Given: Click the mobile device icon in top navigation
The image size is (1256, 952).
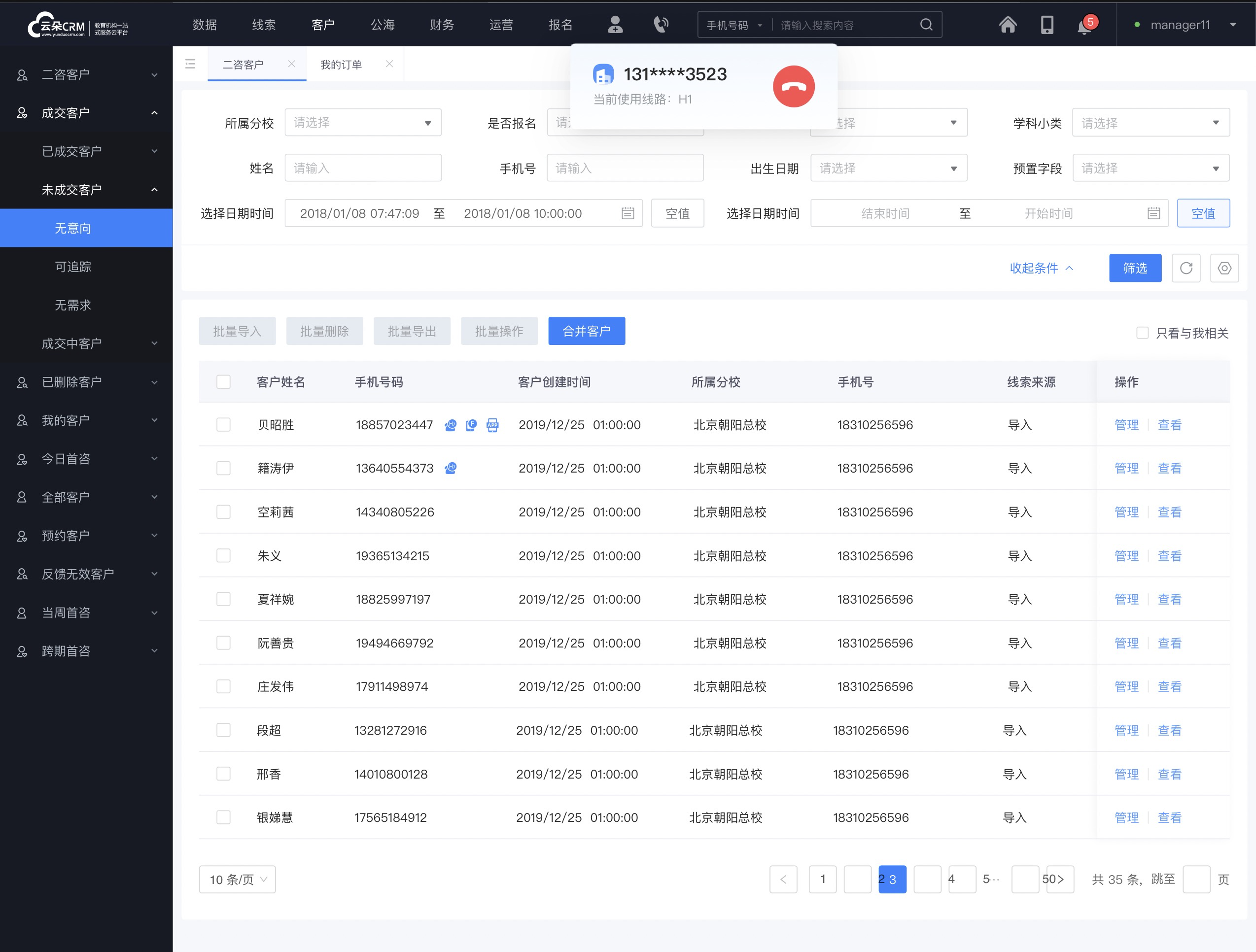Looking at the screenshot, I should point(1046,24).
